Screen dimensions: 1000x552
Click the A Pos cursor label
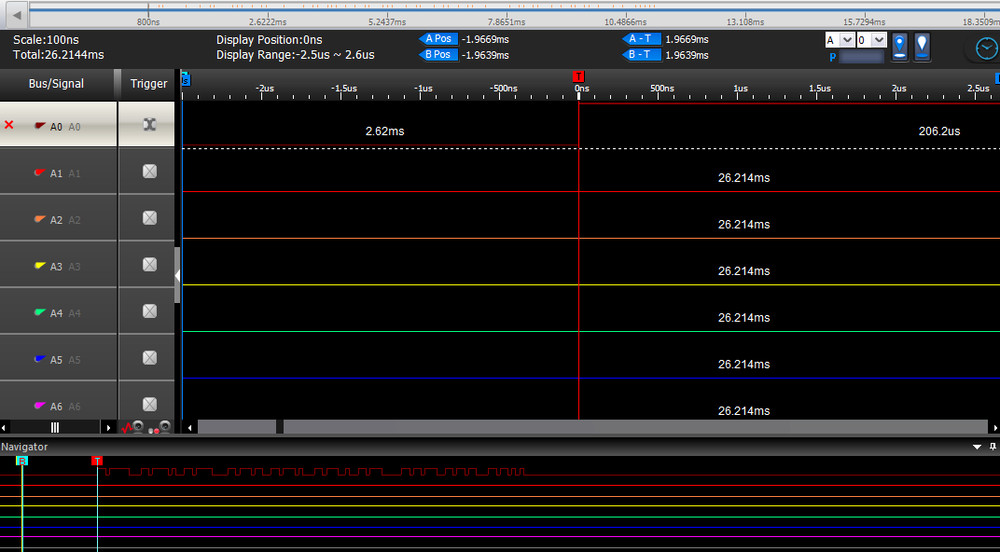[438, 39]
